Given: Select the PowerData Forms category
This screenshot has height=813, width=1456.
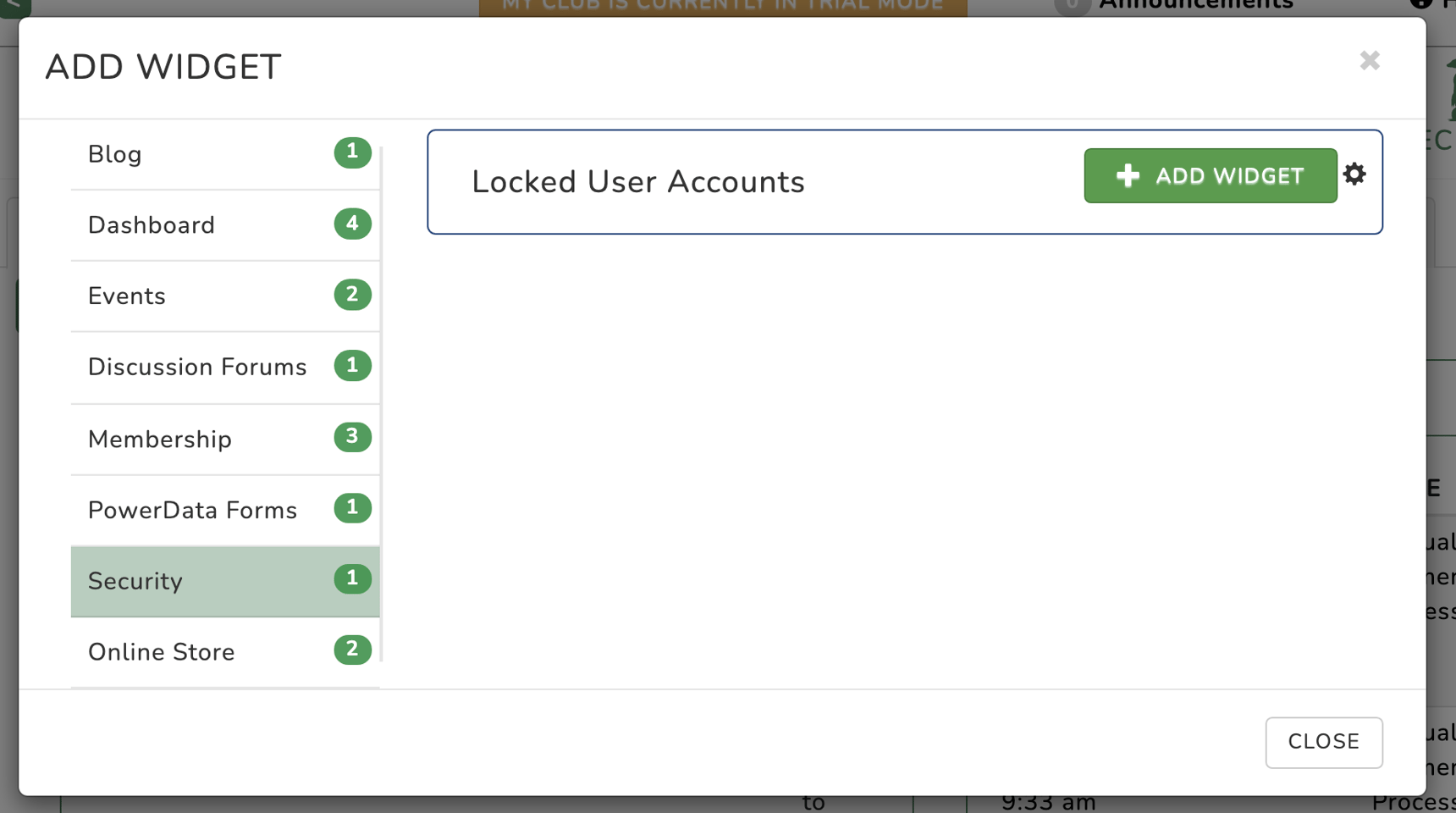Looking at the screenshot, I should tap(192, 509).
